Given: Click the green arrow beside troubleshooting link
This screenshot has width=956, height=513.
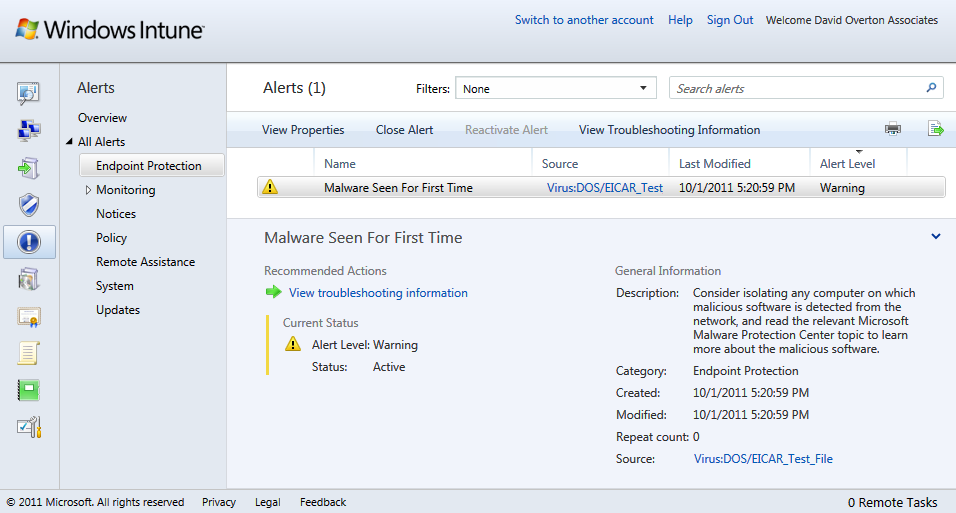Looking at the screenshot, I should [x=274, y=292].
